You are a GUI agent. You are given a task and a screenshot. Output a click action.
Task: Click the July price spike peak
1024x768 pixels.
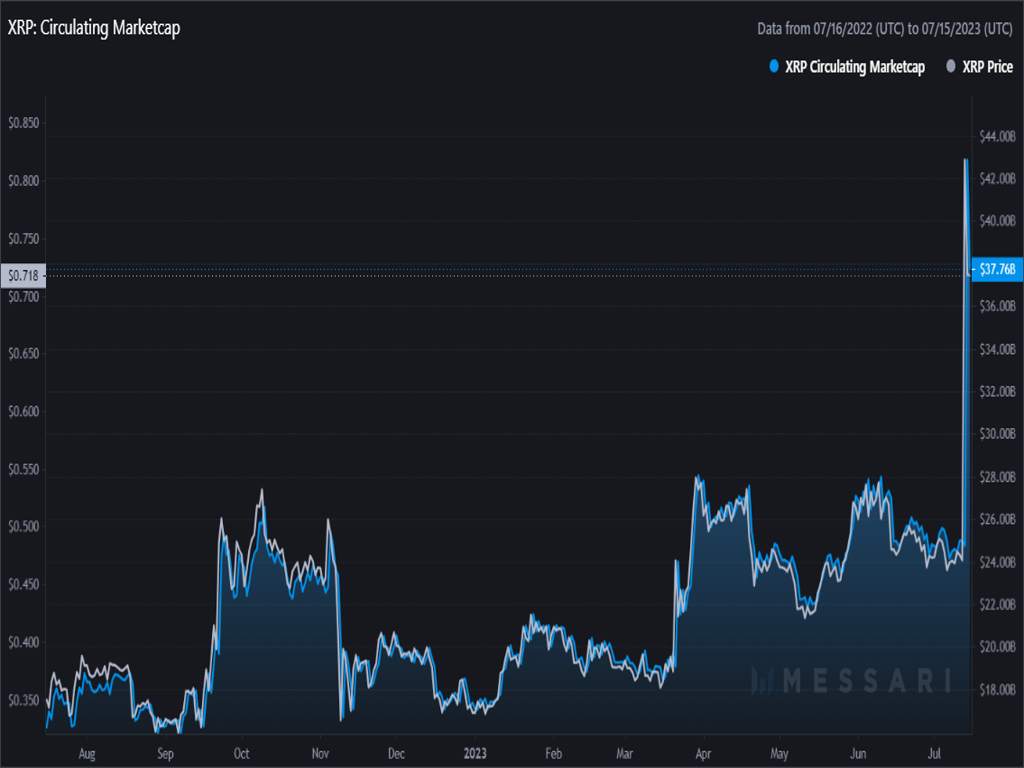[x=965, y=160]
